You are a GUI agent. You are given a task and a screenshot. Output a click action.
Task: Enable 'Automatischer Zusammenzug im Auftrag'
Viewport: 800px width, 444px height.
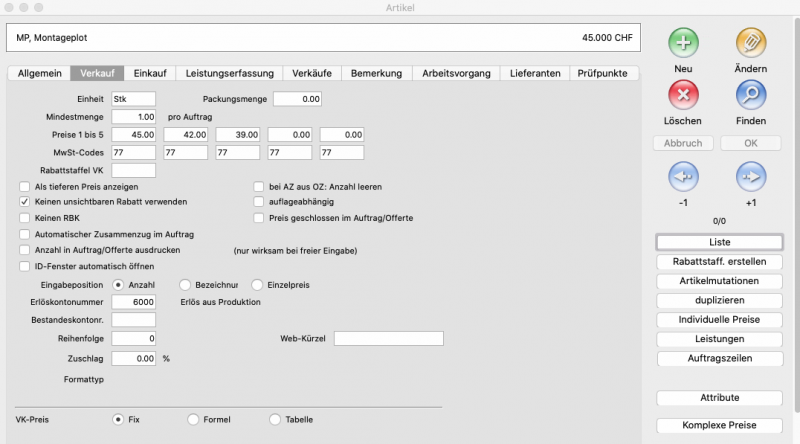pos(24,234)
